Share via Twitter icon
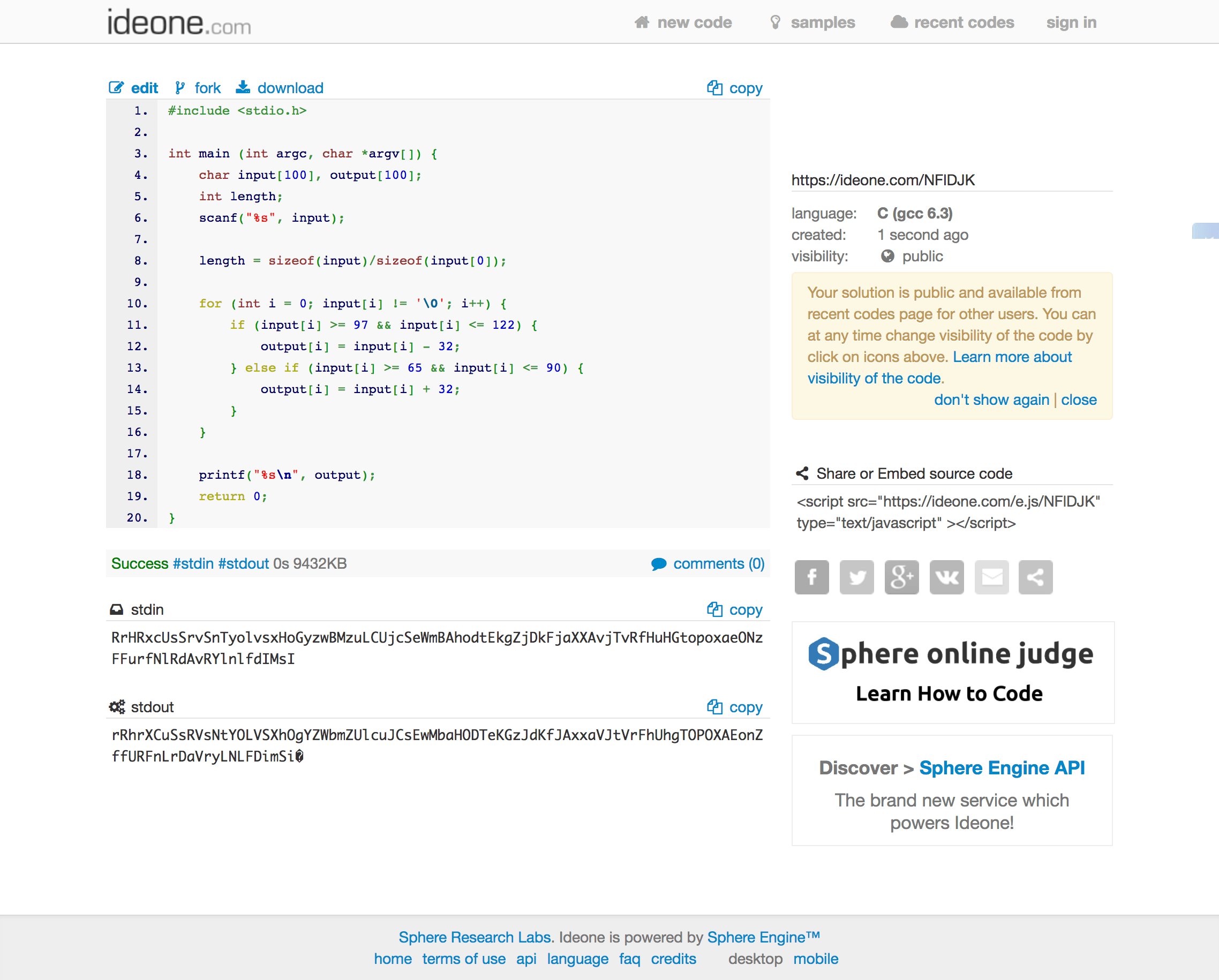1219x980 pixels. click(x=856, y=577)
